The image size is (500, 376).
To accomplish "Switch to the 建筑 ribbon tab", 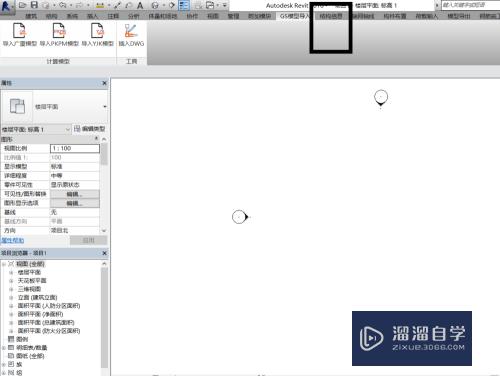I will click(31, 16).
